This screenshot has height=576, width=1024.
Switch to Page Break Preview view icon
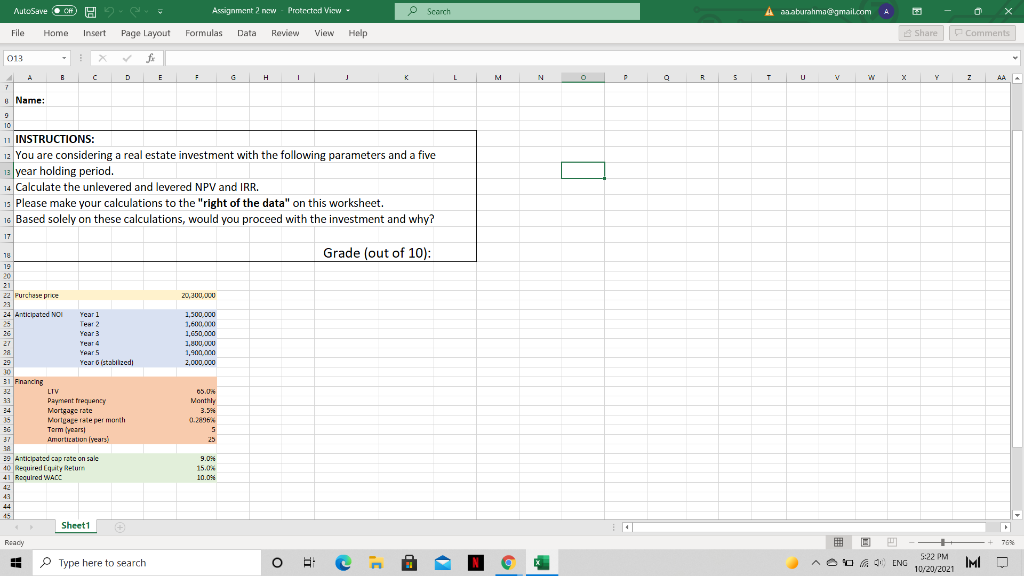[x=893, y=541]
